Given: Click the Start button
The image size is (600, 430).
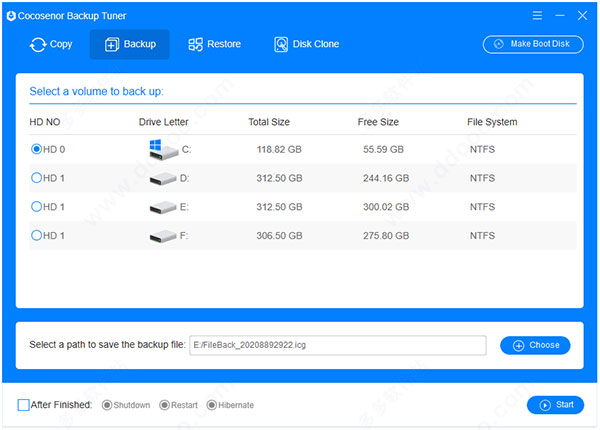Looking at the screenshot, I should click(x=555, y=405).
